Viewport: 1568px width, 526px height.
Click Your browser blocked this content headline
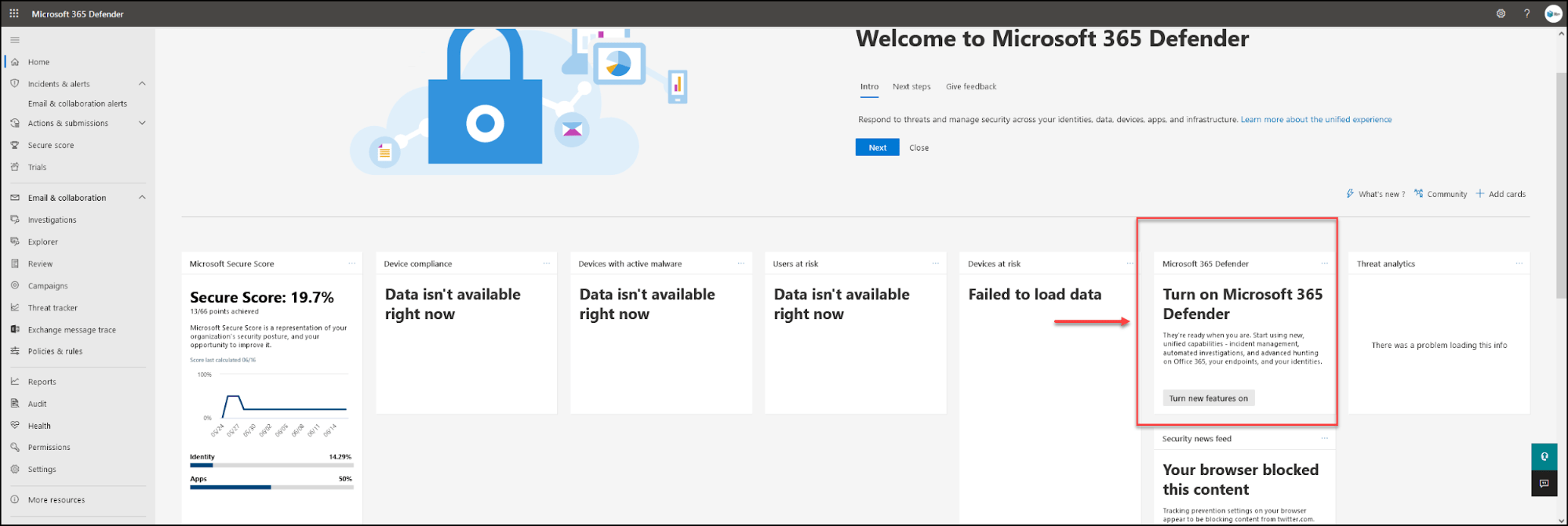coord(1240,480)
